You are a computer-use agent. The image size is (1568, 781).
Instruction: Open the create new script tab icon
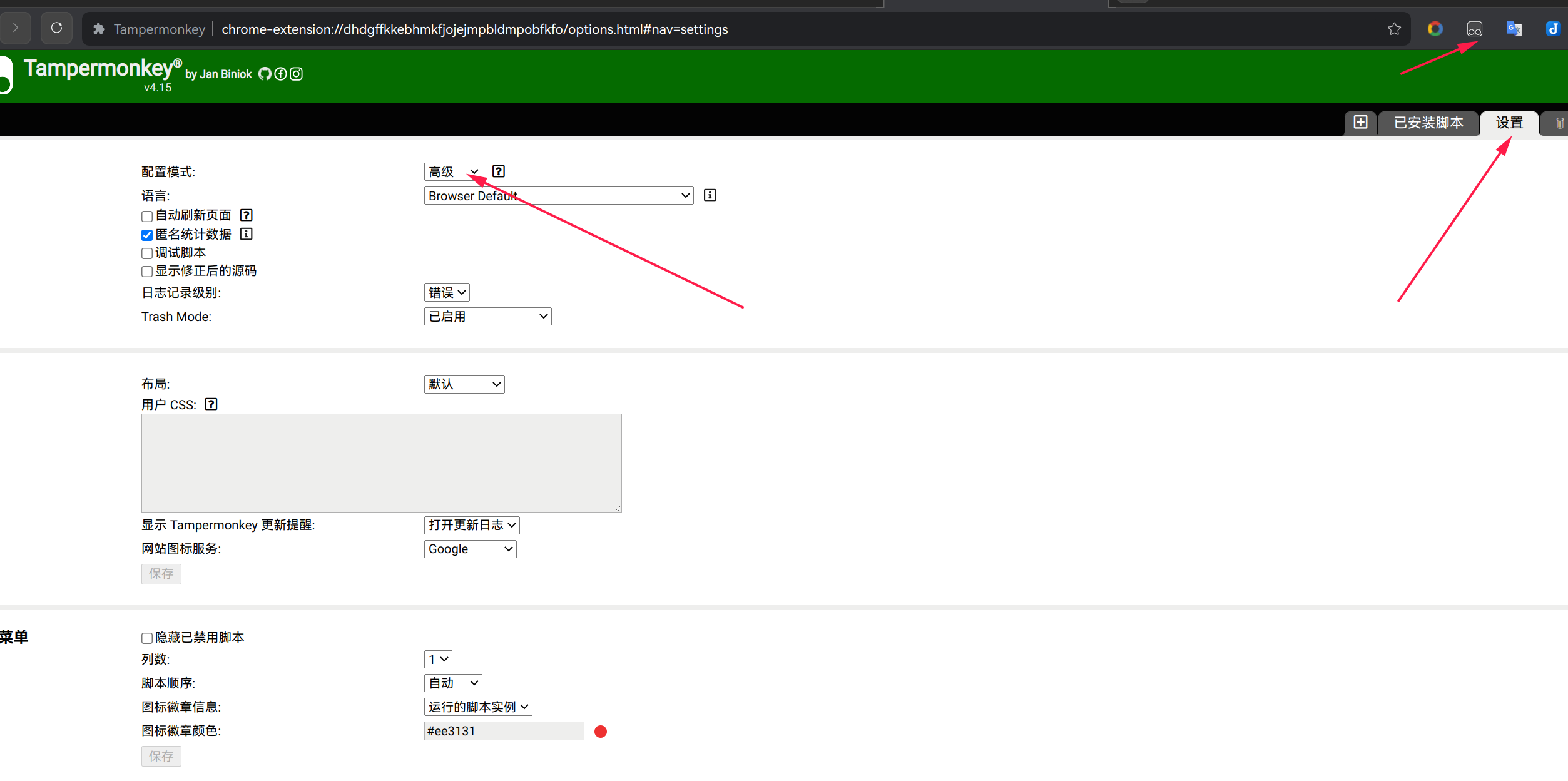(x=1360, y=123)
